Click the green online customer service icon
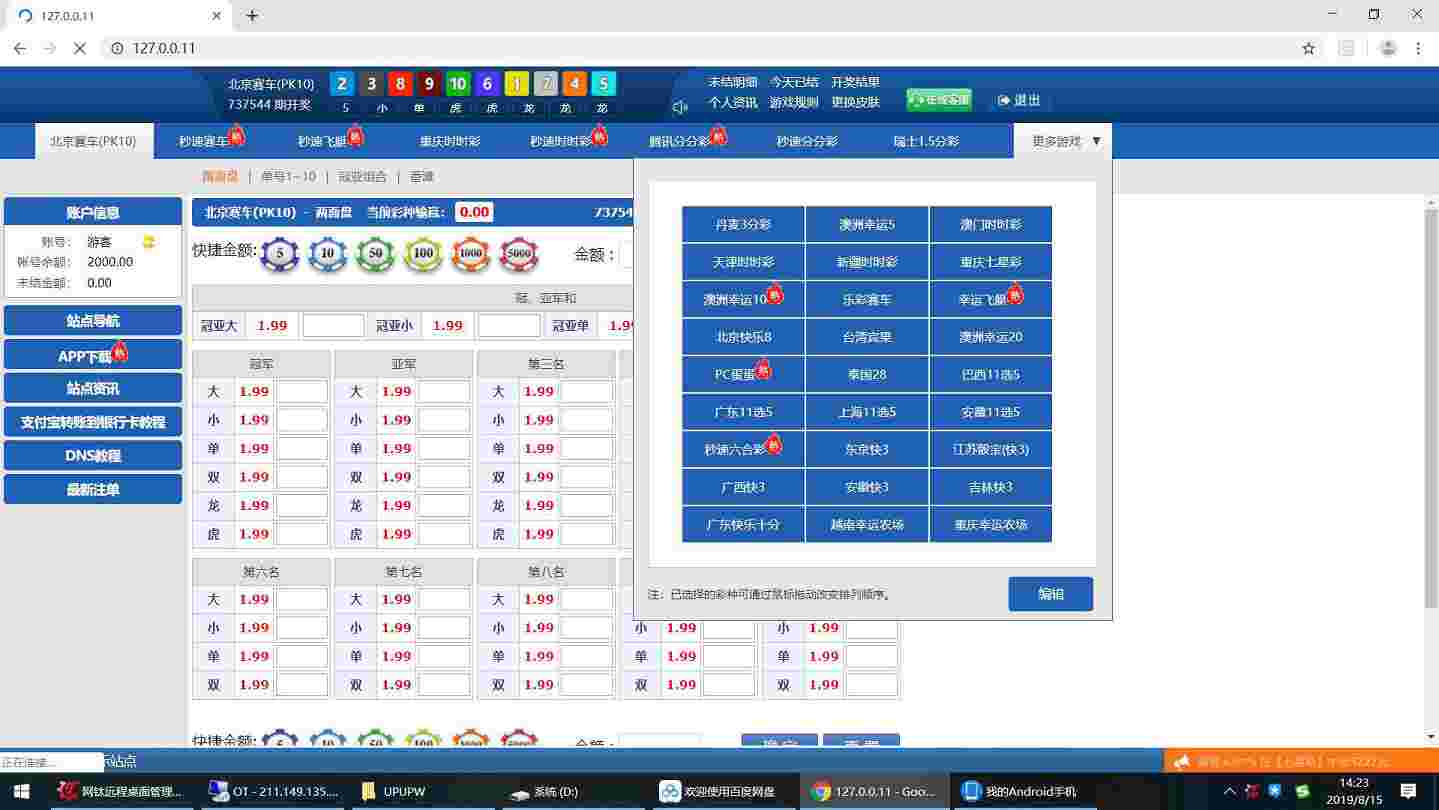 (938, 100)
